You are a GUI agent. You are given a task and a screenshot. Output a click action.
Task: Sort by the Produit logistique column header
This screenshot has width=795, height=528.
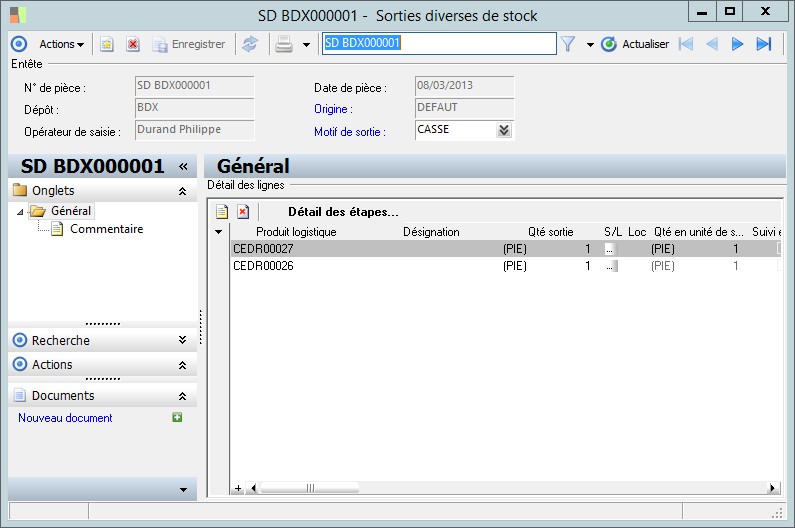(296, 232)
